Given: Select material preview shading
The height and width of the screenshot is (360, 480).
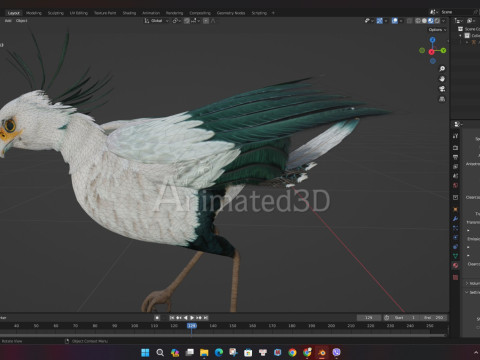Looking at the screenshot, I should (431, 21).
